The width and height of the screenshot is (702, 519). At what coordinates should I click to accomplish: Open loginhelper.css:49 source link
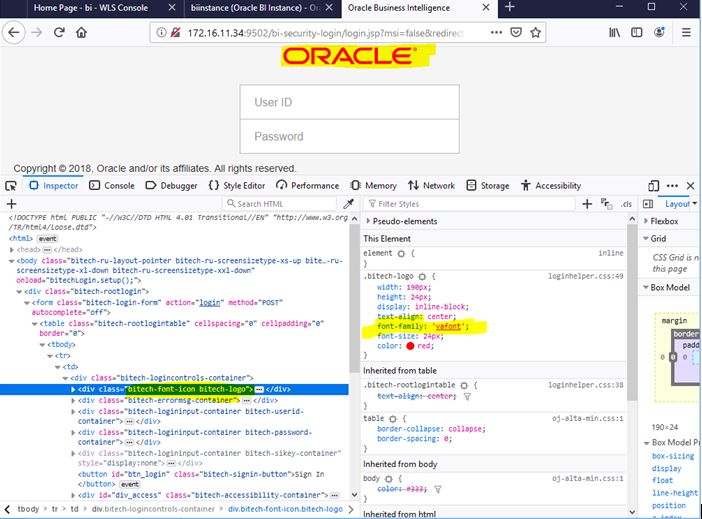(586, 276)
